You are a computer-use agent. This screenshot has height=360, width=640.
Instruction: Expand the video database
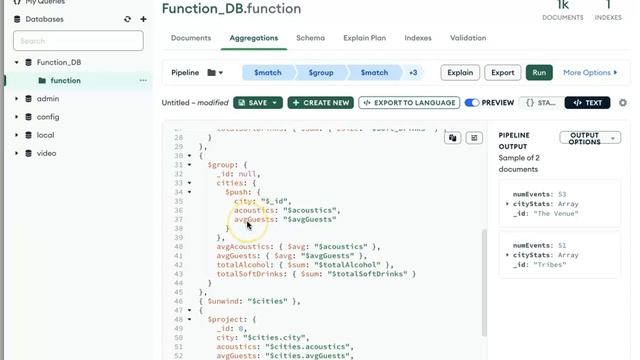tap(16, 153)
